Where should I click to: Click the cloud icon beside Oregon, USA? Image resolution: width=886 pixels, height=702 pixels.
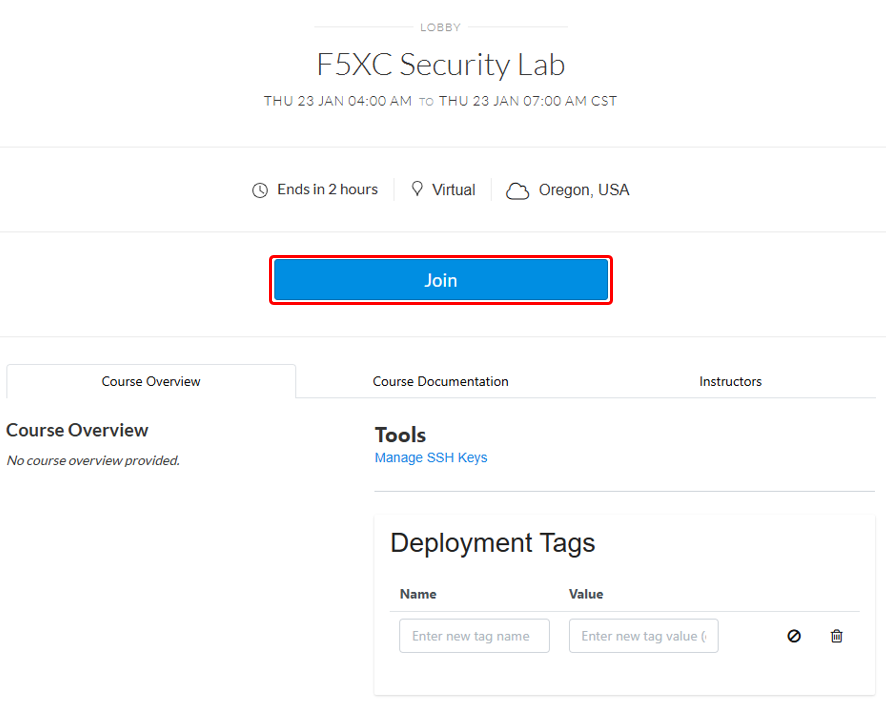click(517, 191)
